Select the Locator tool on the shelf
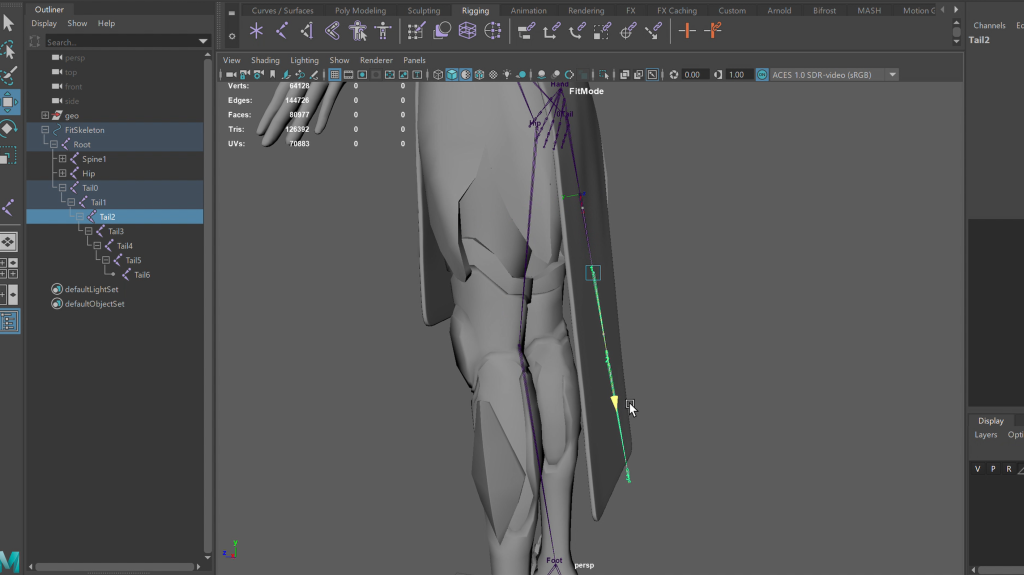The height and width of the screenshot is (575, 1024). (256, 31)
